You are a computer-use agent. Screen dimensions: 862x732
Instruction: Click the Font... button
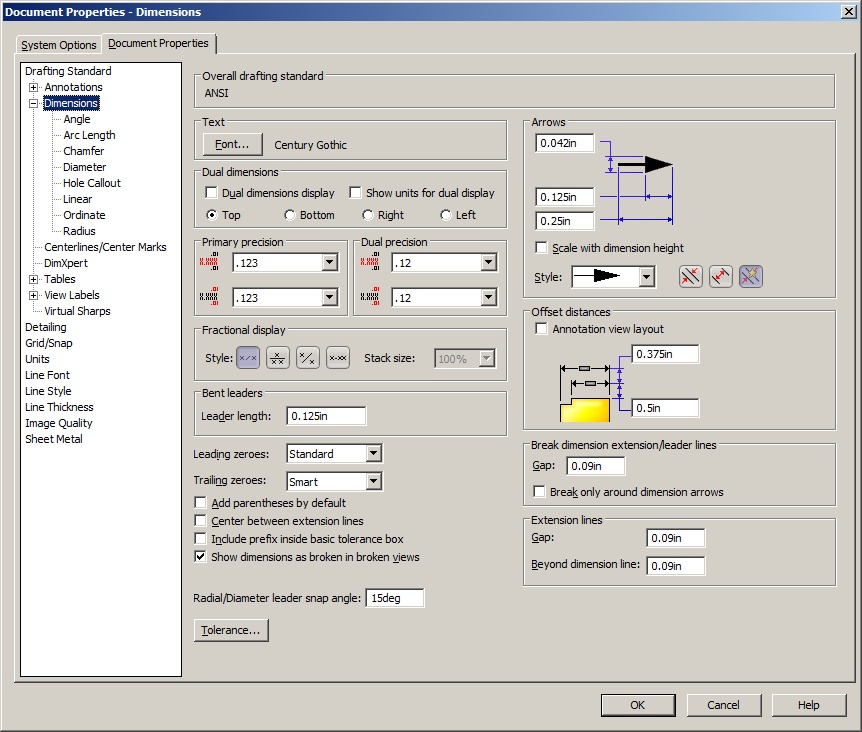tap(232, 145)
